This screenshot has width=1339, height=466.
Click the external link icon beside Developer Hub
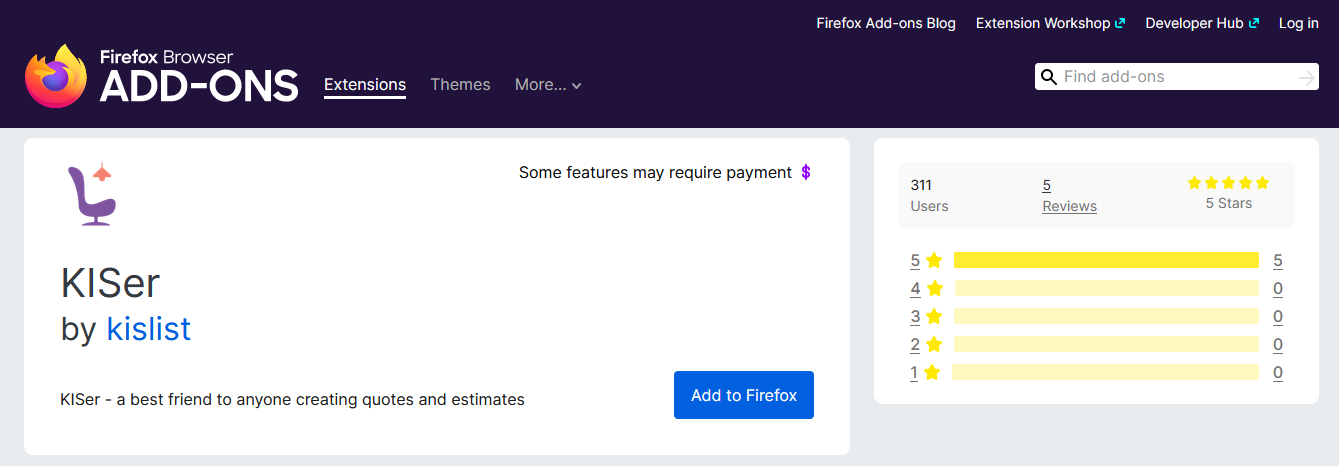(1254, 23)
